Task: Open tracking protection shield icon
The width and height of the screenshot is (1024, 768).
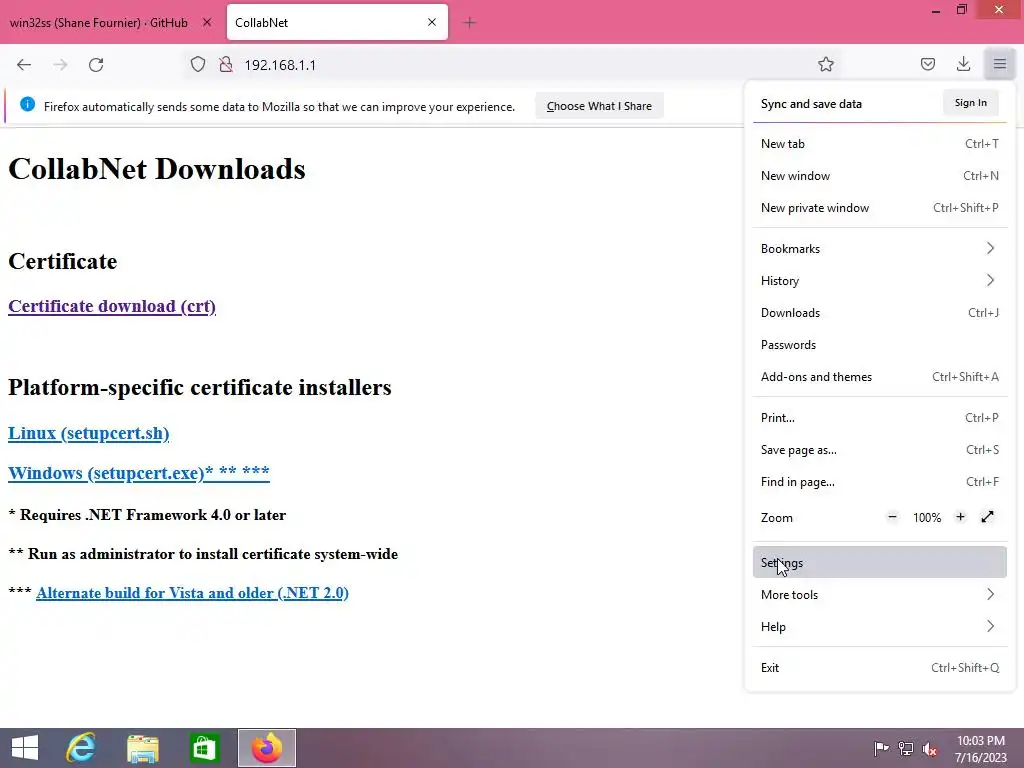Action: pyautogui.click(x=198, y=65)
